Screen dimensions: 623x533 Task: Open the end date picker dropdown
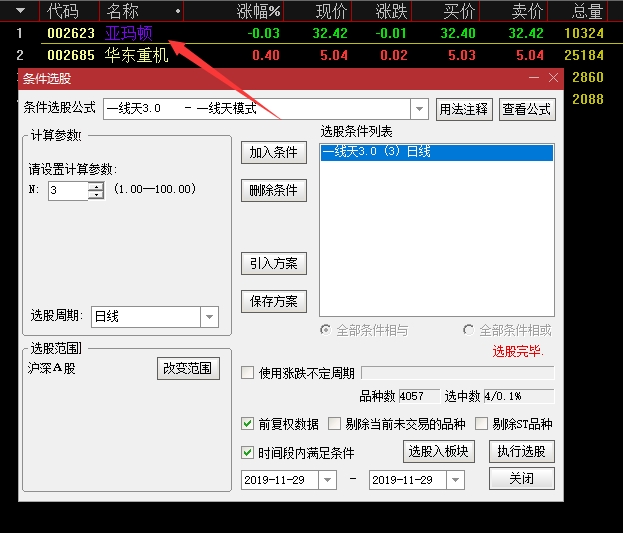(x=455, y=480)
